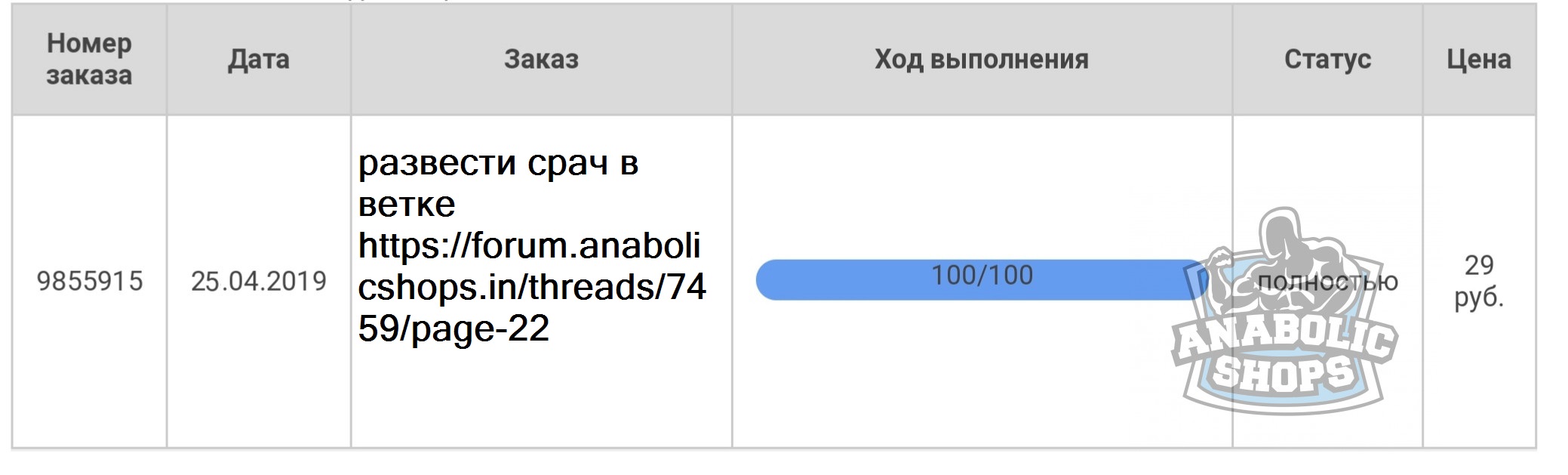Click the blue-filled left end of the progress bar
Viewport: 1568px width, 475px height.
(x=777, y=279)
